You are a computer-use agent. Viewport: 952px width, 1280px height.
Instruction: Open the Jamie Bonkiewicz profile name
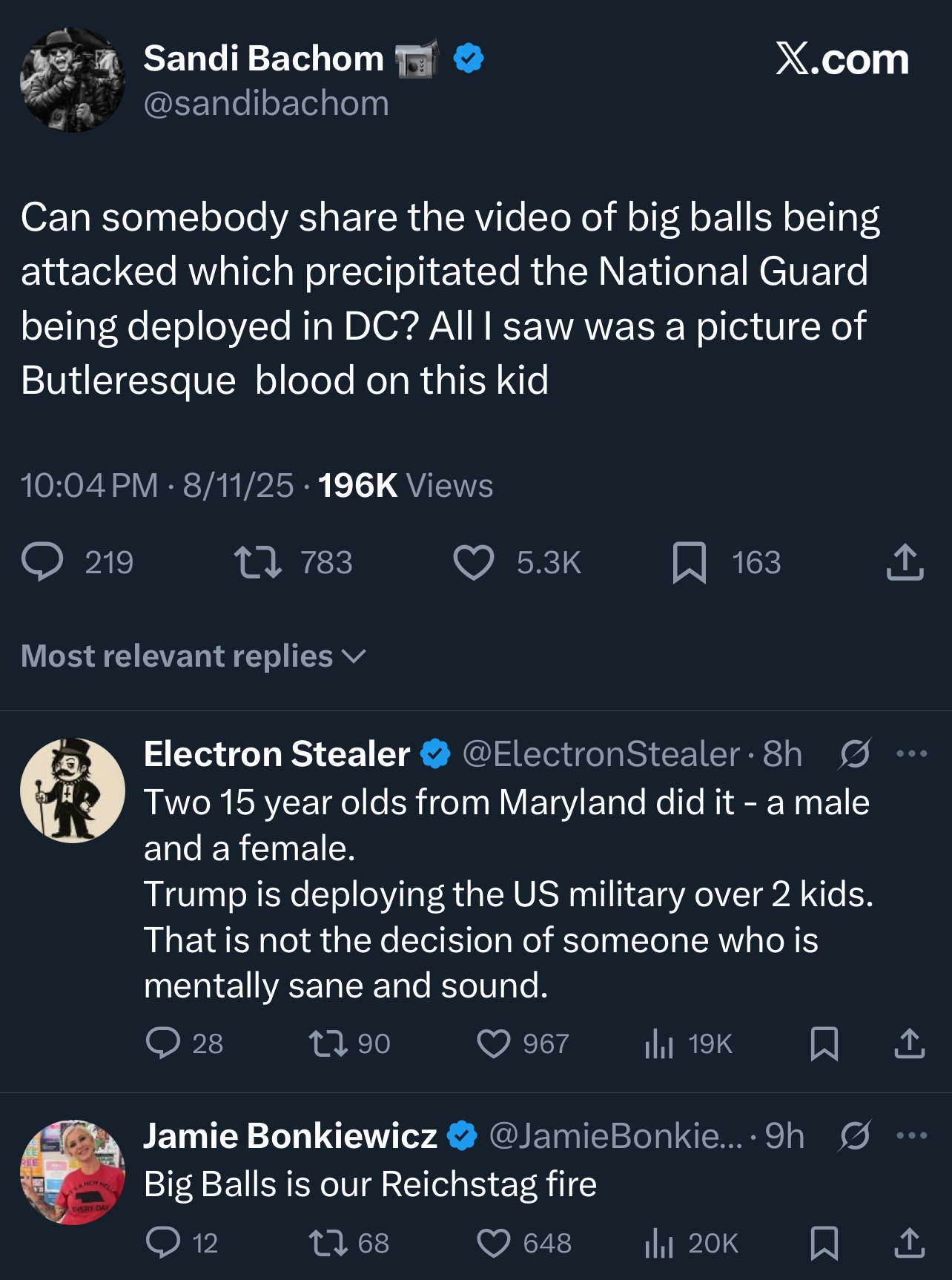(x=290, y=1136)
